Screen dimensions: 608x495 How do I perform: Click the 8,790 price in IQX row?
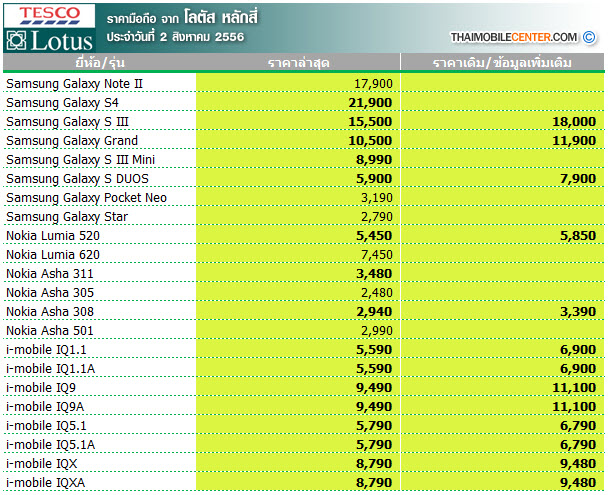(374, 464)
